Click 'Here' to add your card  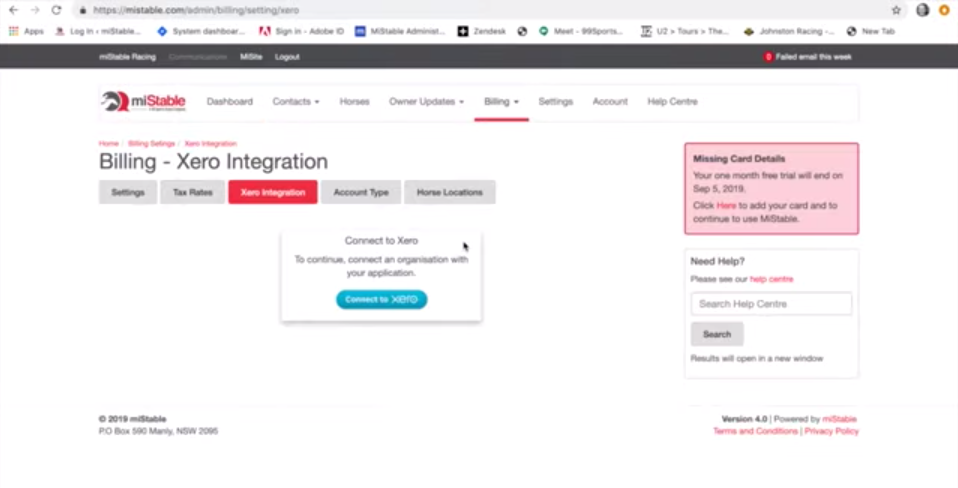click(726, 206)
